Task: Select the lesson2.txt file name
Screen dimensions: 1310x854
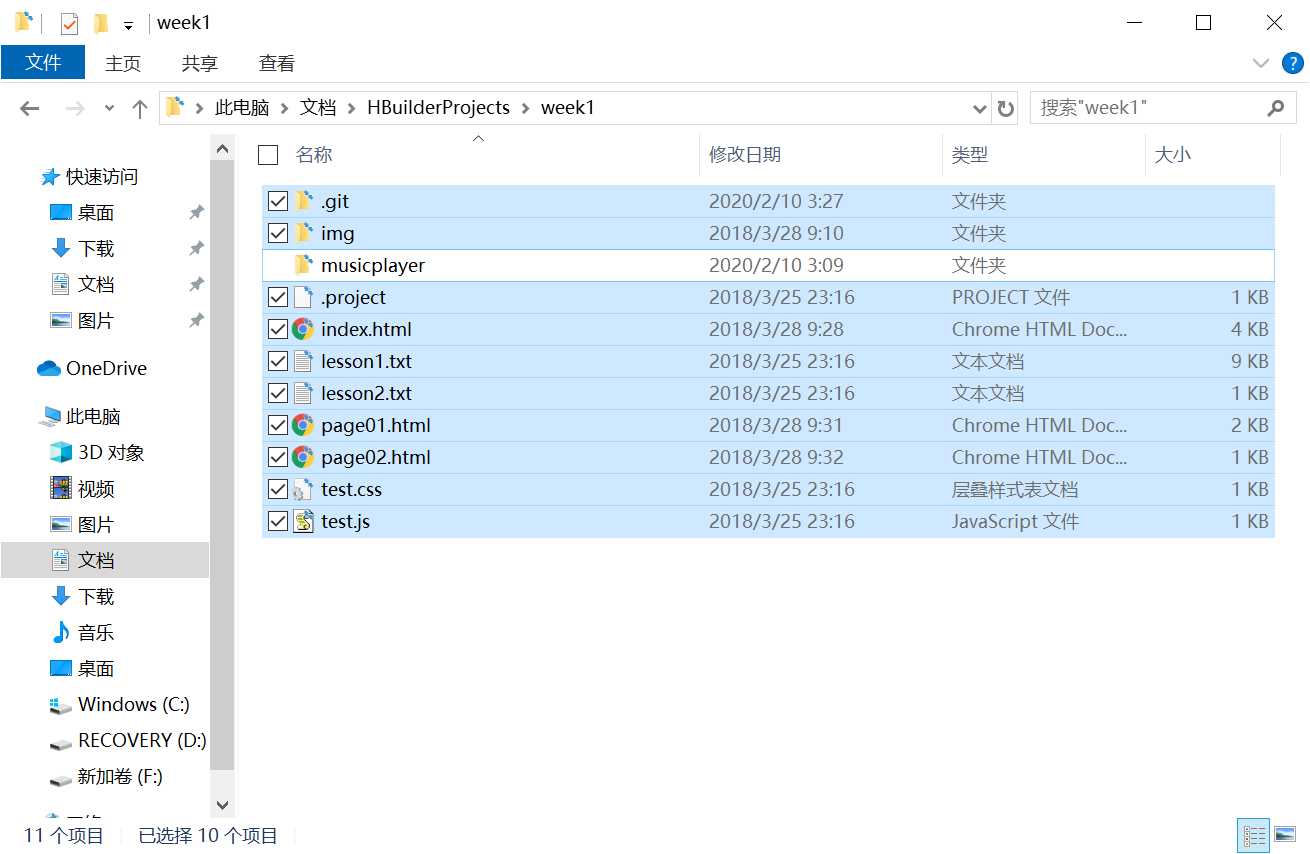Action: coord(366,393)
